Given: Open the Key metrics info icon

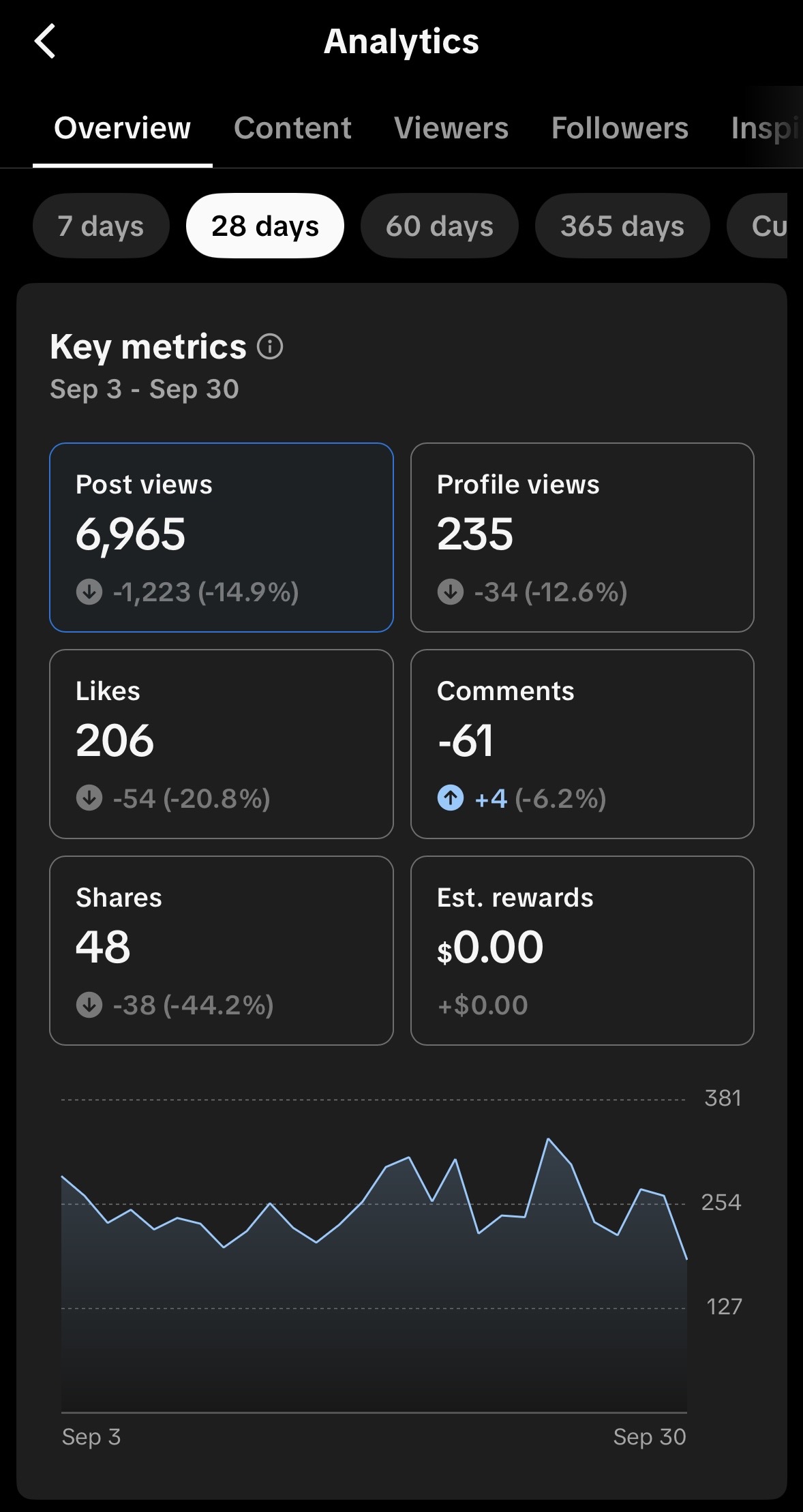Looking at the screenshot, I should click(270, 347).
